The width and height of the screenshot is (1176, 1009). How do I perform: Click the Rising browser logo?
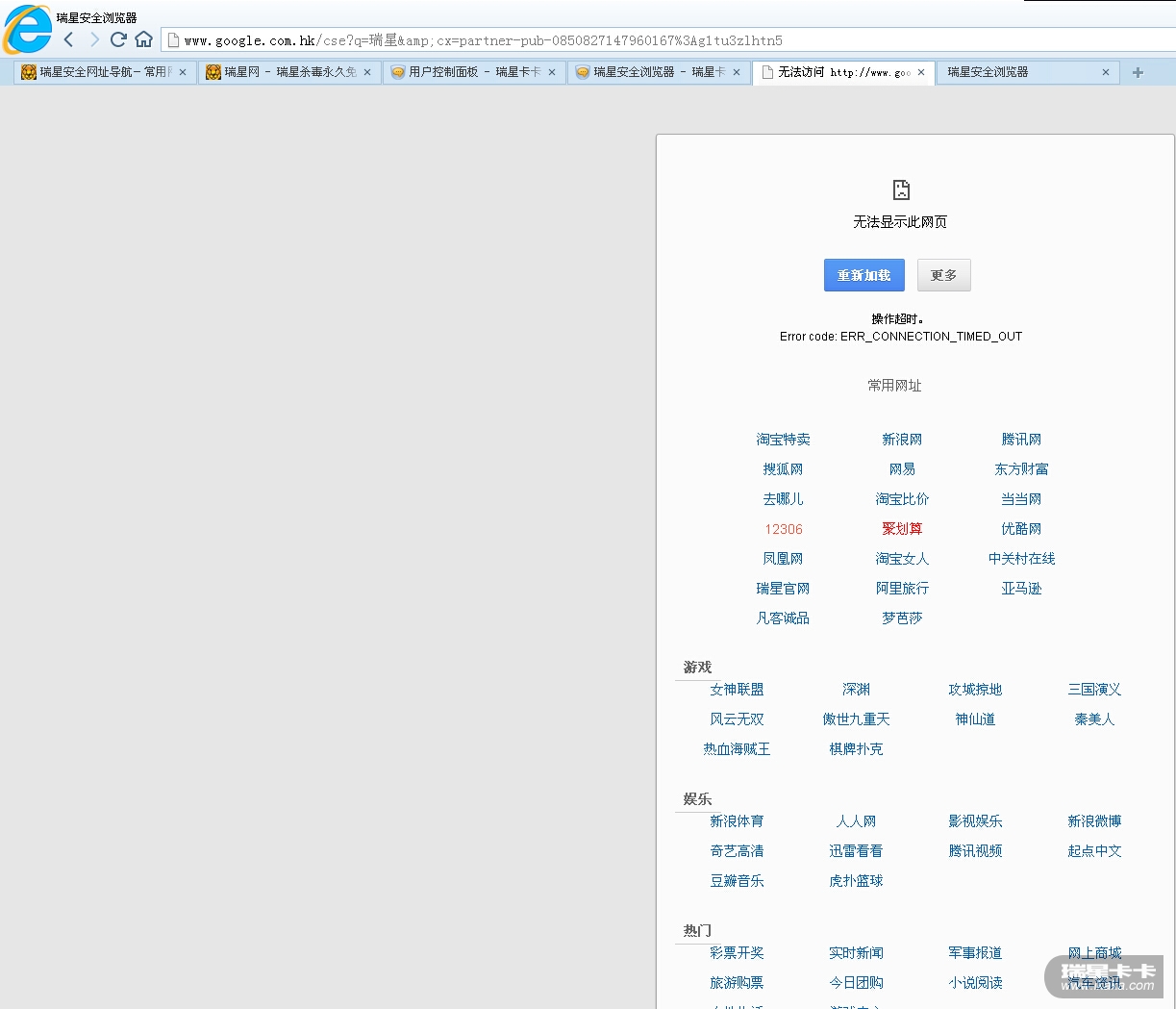(27, 29)
